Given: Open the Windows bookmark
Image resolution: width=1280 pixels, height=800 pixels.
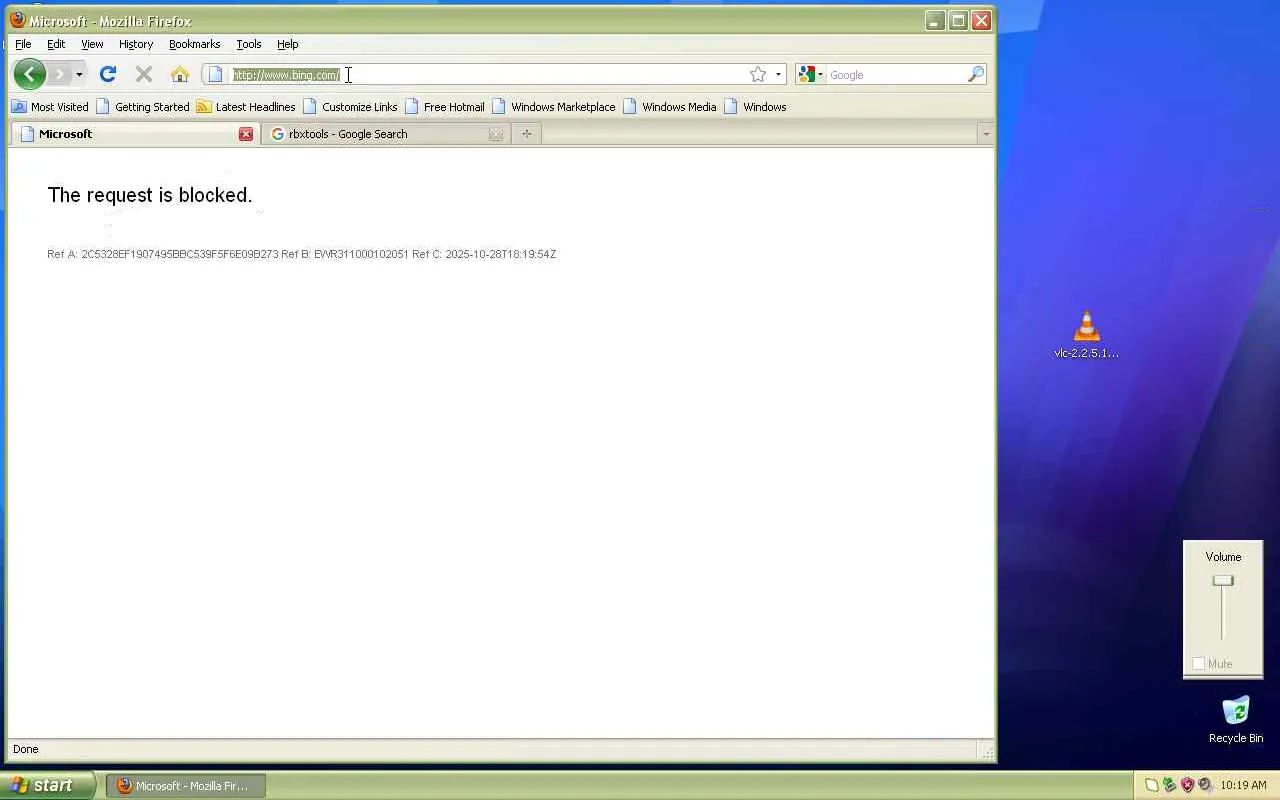Looking at the screenshot, I should pos(755,106).
